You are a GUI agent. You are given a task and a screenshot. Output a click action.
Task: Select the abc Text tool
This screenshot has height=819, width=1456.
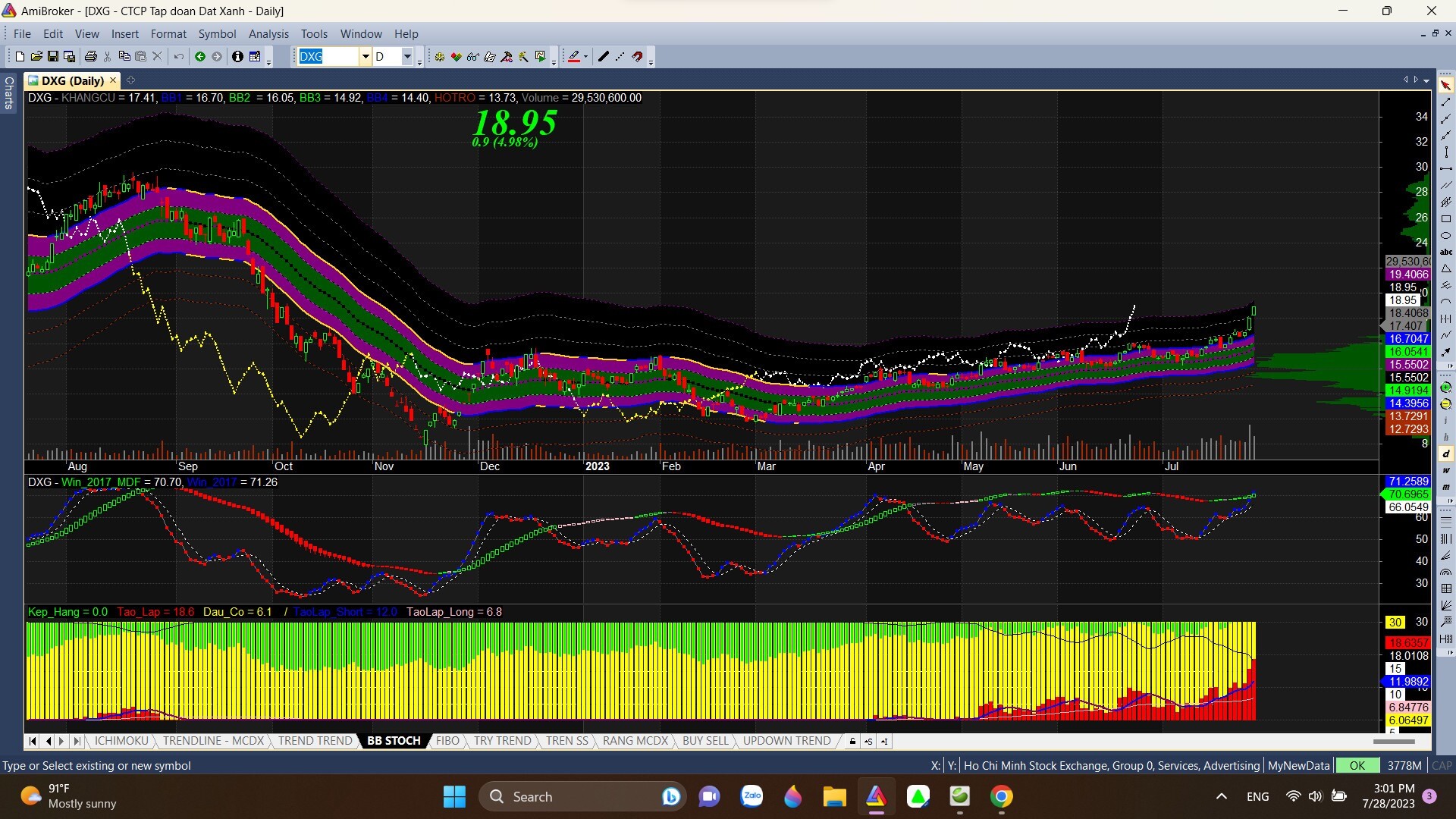(1446, 252)
